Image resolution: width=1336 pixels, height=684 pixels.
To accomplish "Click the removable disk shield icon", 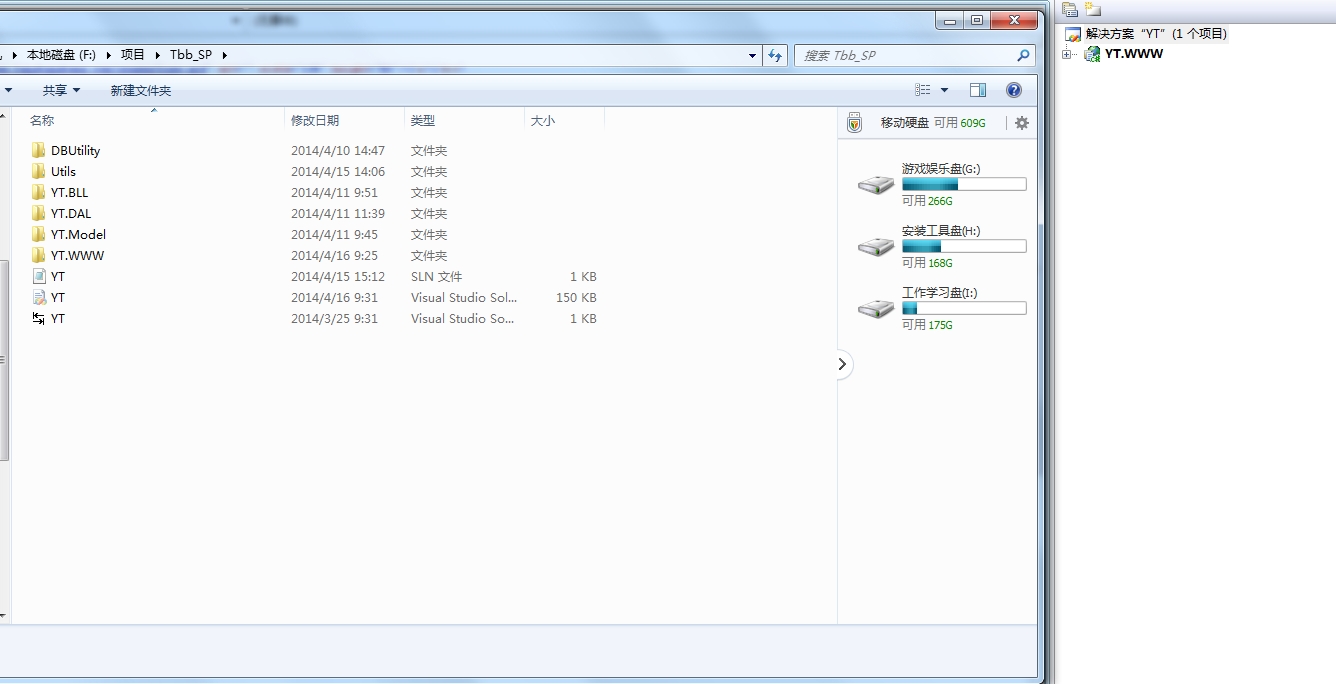I will 854,123.
